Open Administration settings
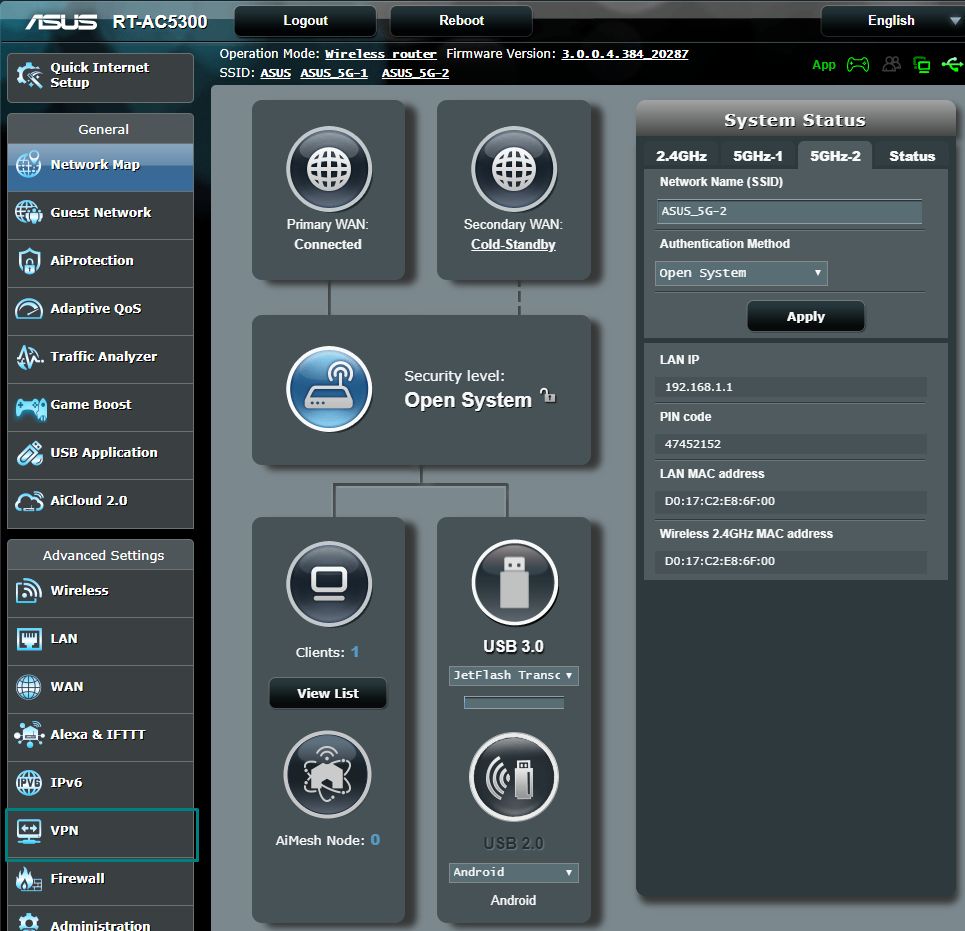Viewport: 965px width, 931px height. click(x=100, y=920)
